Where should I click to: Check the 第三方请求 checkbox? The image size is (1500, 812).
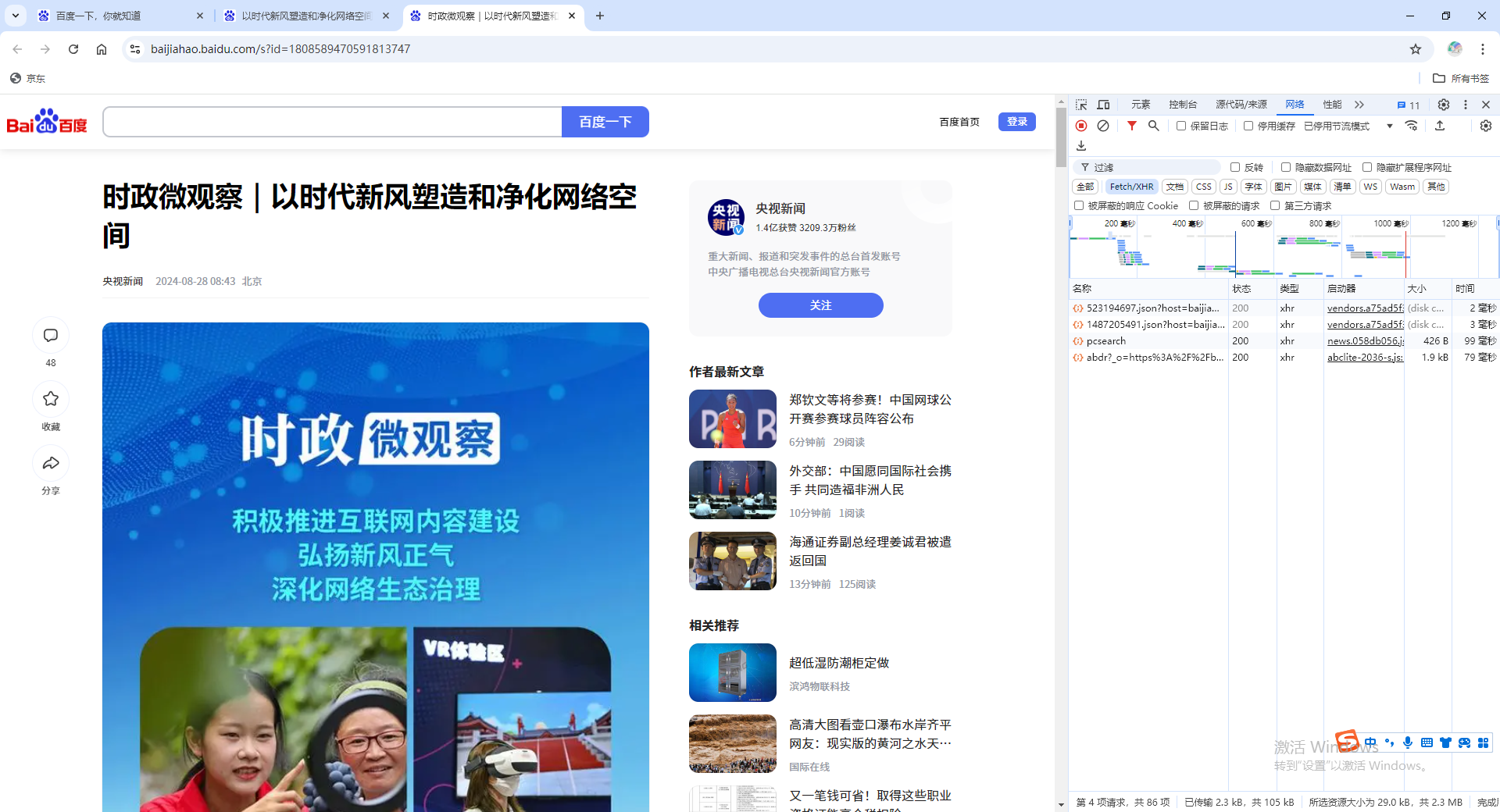tap(1275, 205)
